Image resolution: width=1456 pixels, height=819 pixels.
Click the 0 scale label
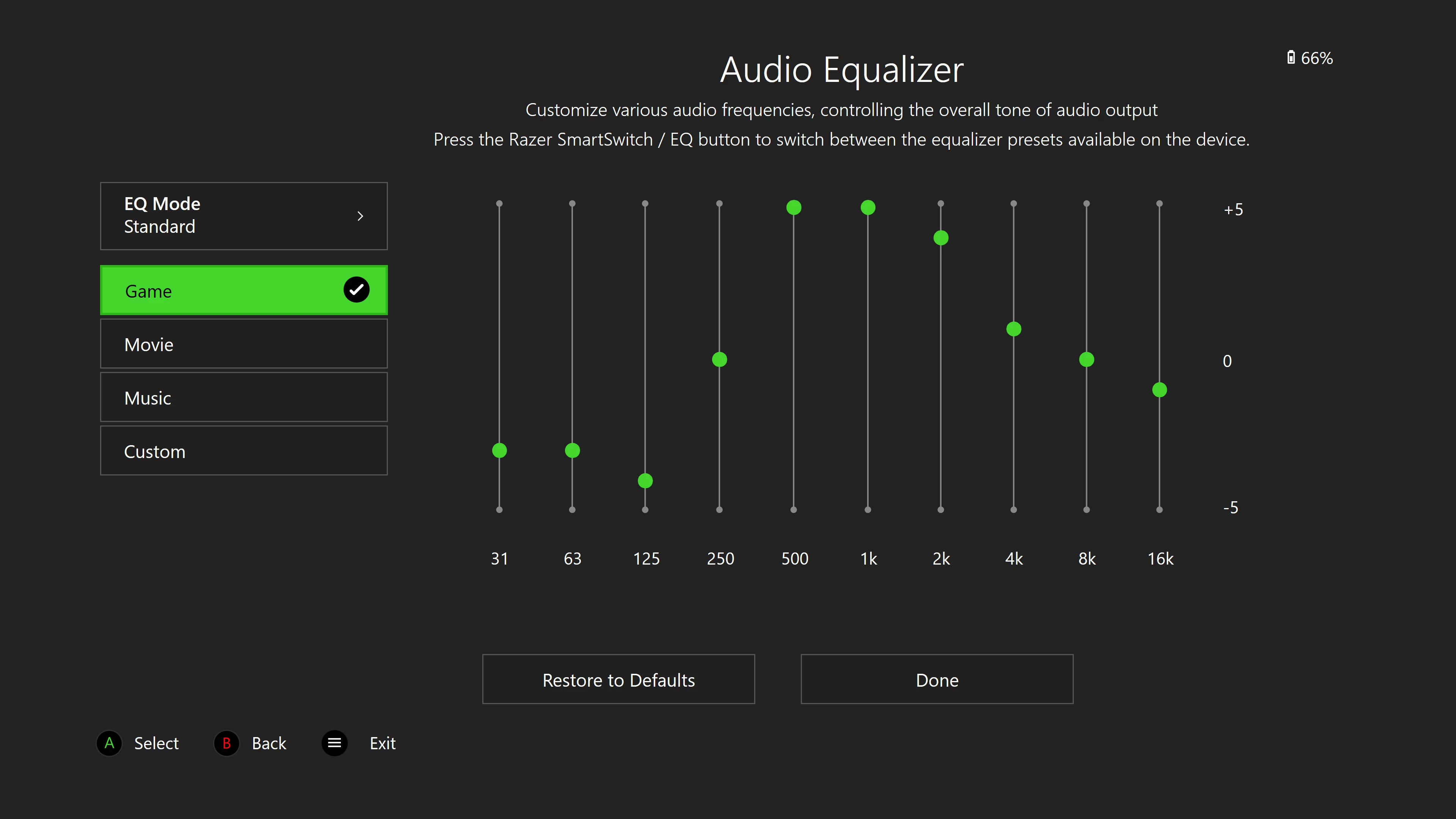tap(1227, 361)
